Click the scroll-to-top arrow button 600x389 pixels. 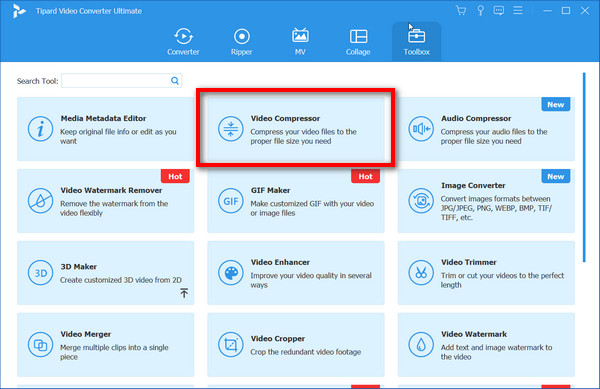click(184, 293)
